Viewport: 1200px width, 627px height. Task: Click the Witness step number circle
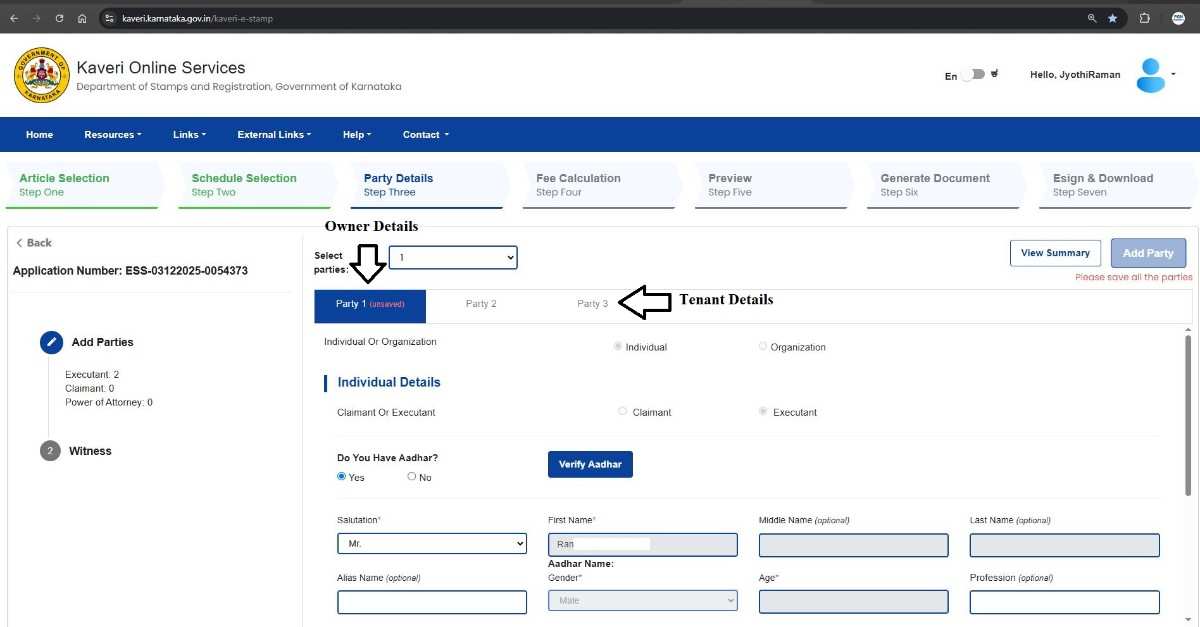coord(50,451)
